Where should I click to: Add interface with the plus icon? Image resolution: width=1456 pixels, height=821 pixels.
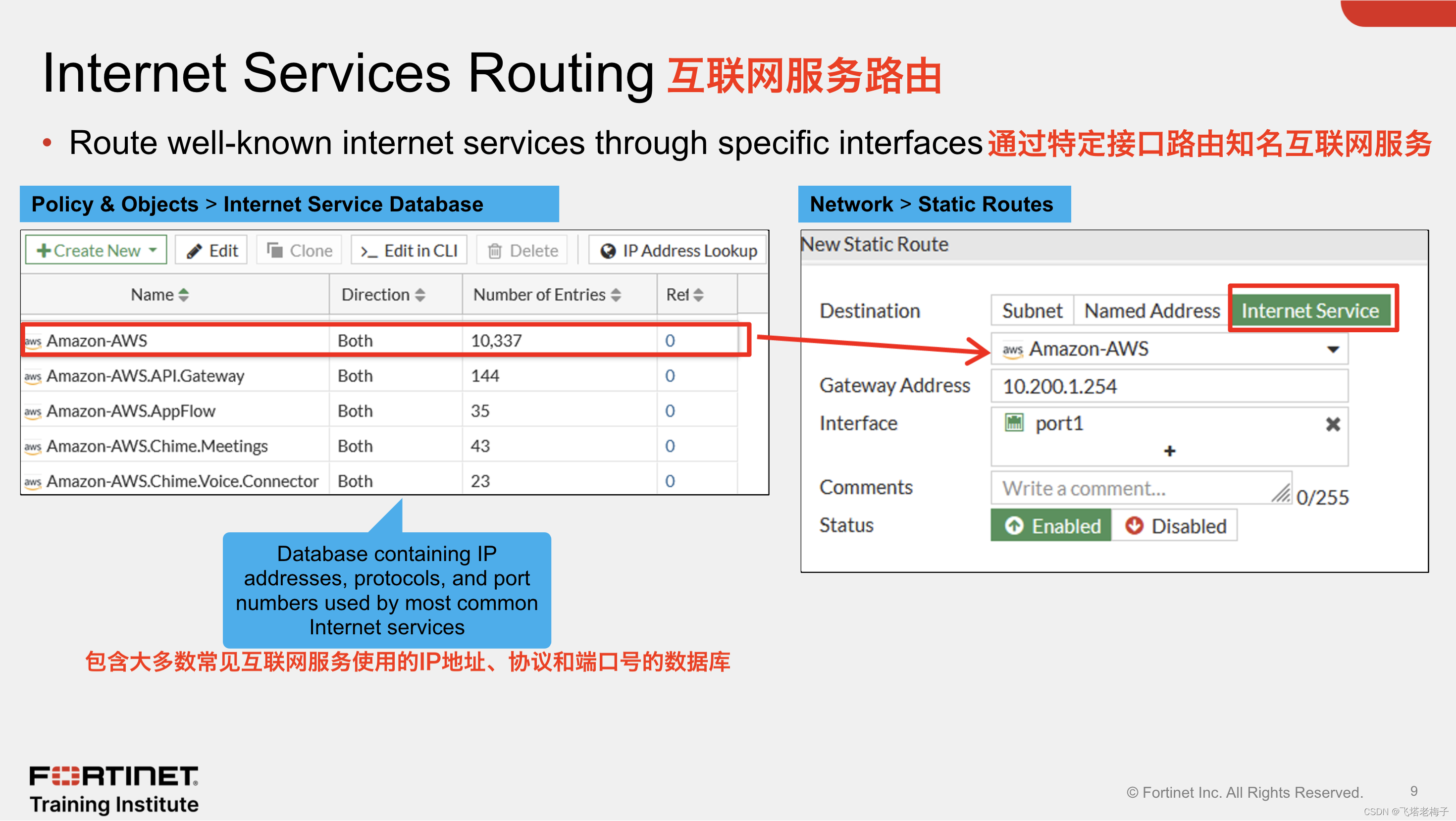pyautogui.click(x=1169, y=451)
